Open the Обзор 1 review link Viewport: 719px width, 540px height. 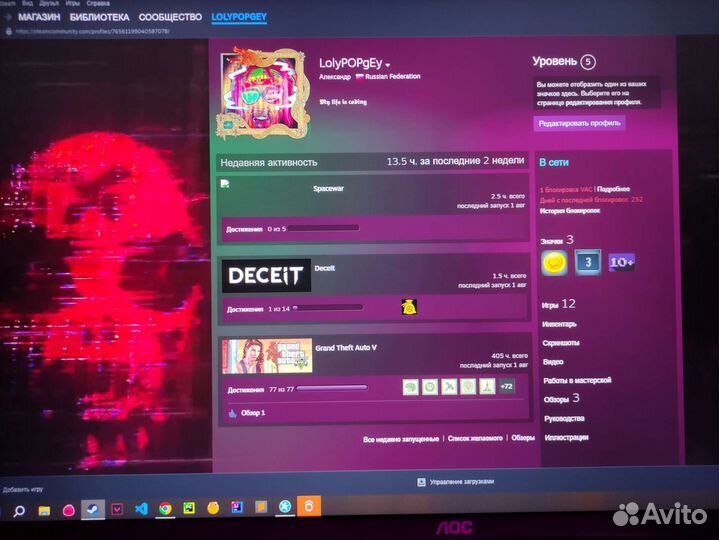point(253,413)
